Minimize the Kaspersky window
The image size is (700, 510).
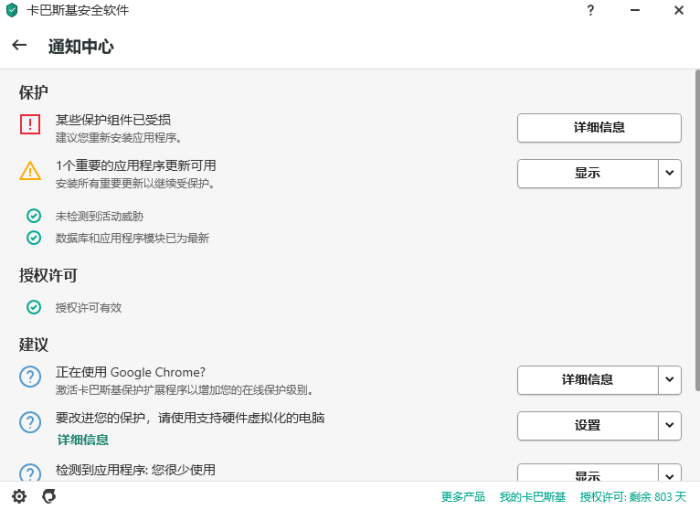[x=635, y=10]
